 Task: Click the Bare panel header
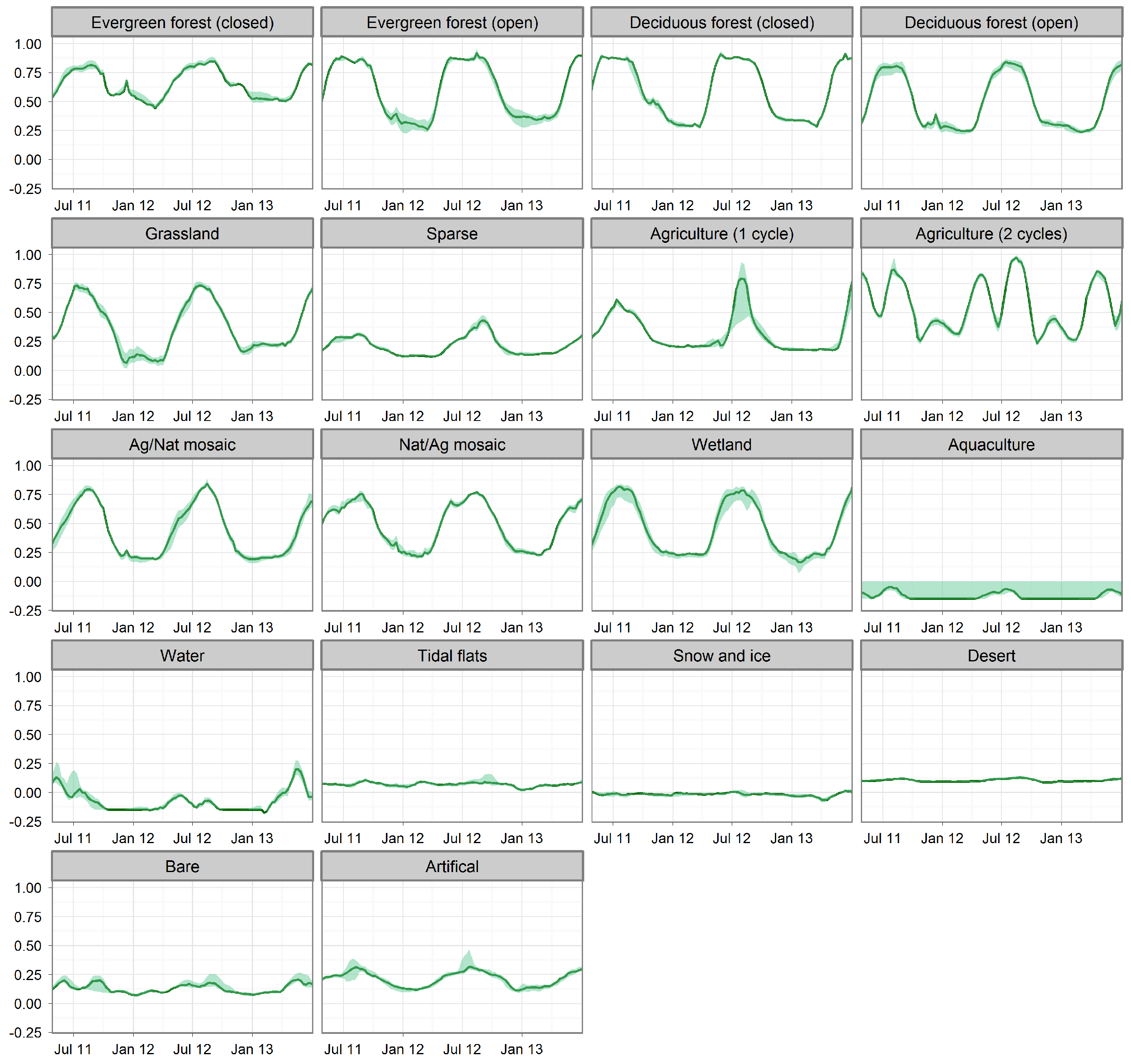coord(182,866)
